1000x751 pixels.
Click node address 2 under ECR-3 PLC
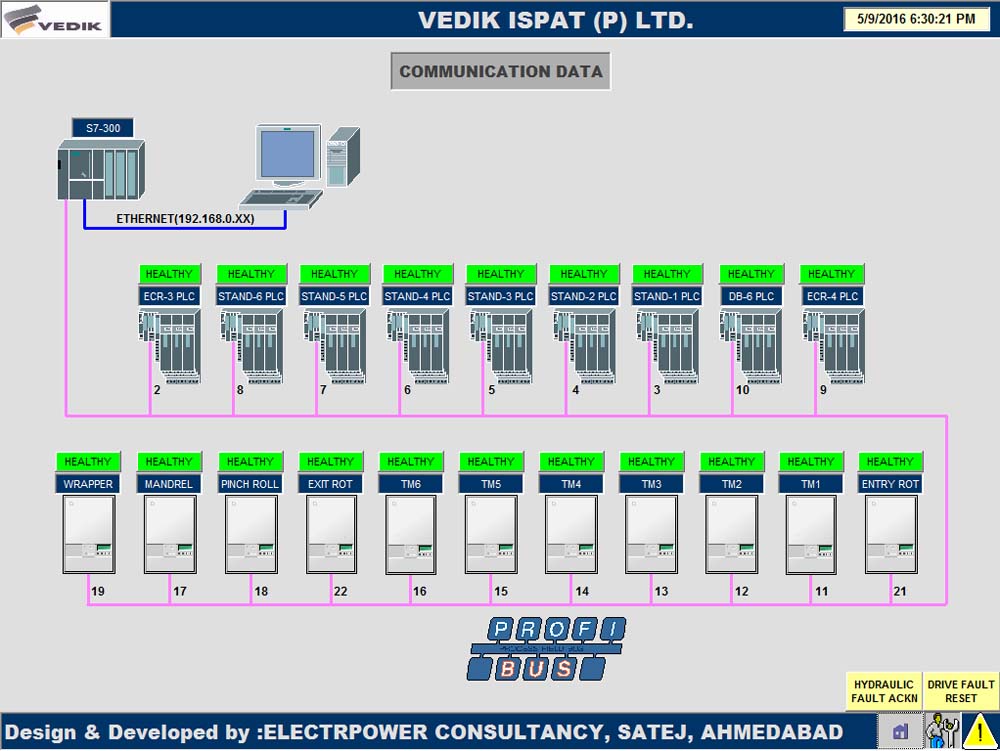[x=157, y=390]
